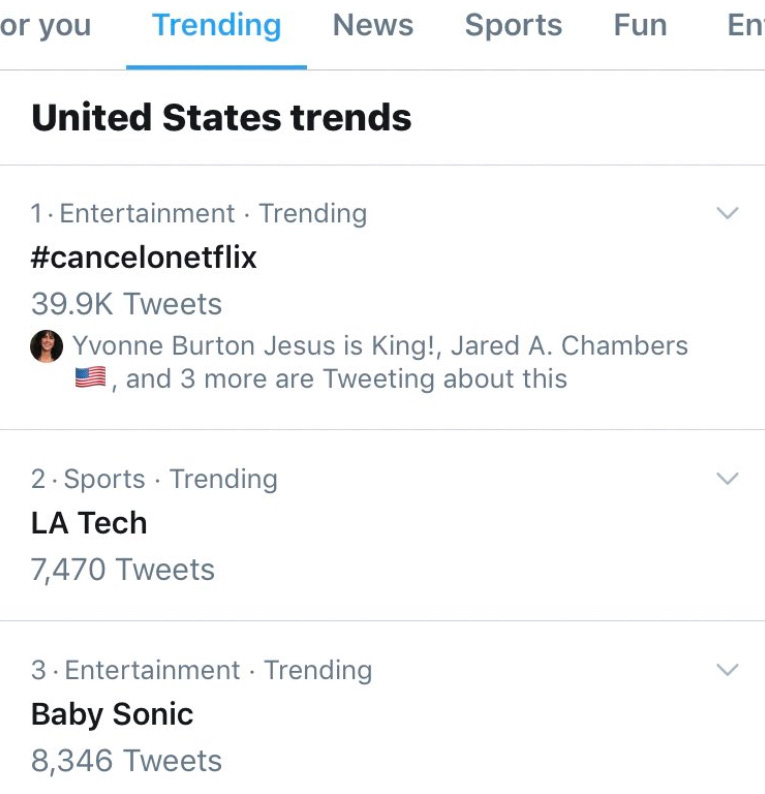Open the Sports tab
765x794 pixels.
pyautogui.click(x=513, y=25)
